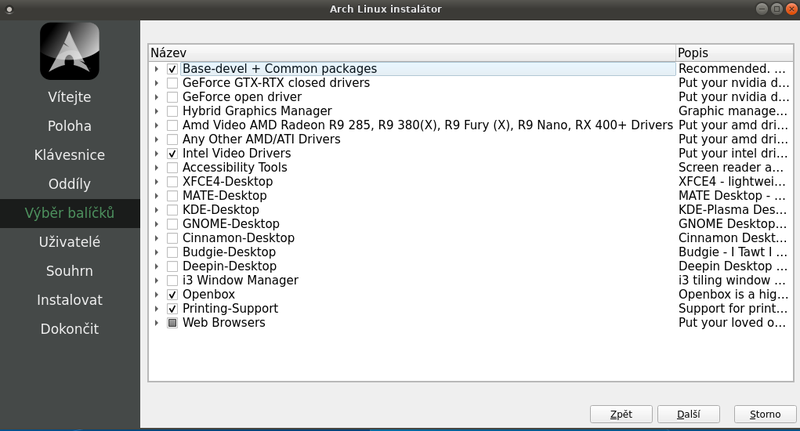Go to the Oddíly step in sidebar
The height and width of the screenshot is (431, 800).
[x=69, y=184]
